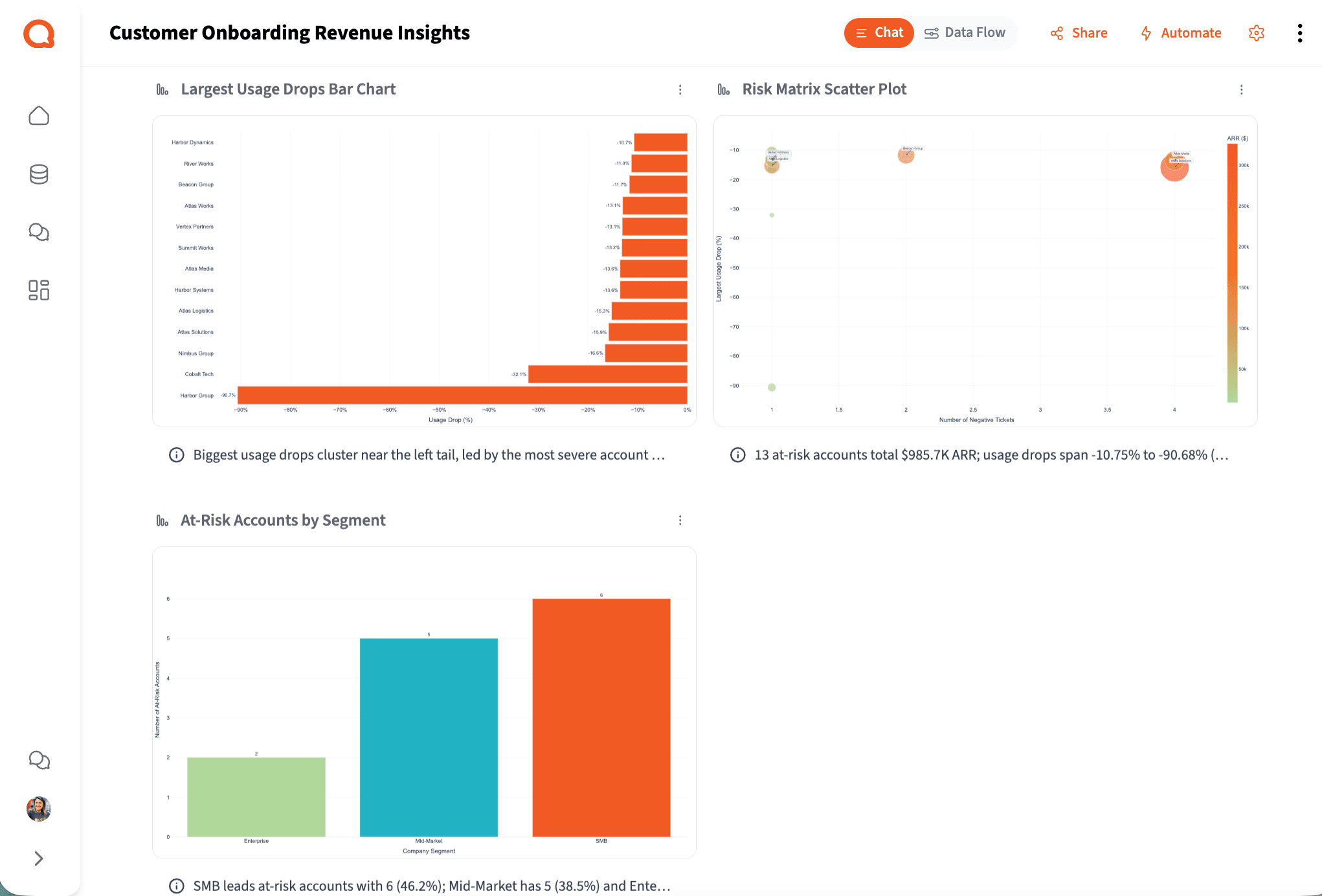The image size is (1322, 896).
Task: Click the help chat bubble at sidebar bottom
Action: point(39,760)
